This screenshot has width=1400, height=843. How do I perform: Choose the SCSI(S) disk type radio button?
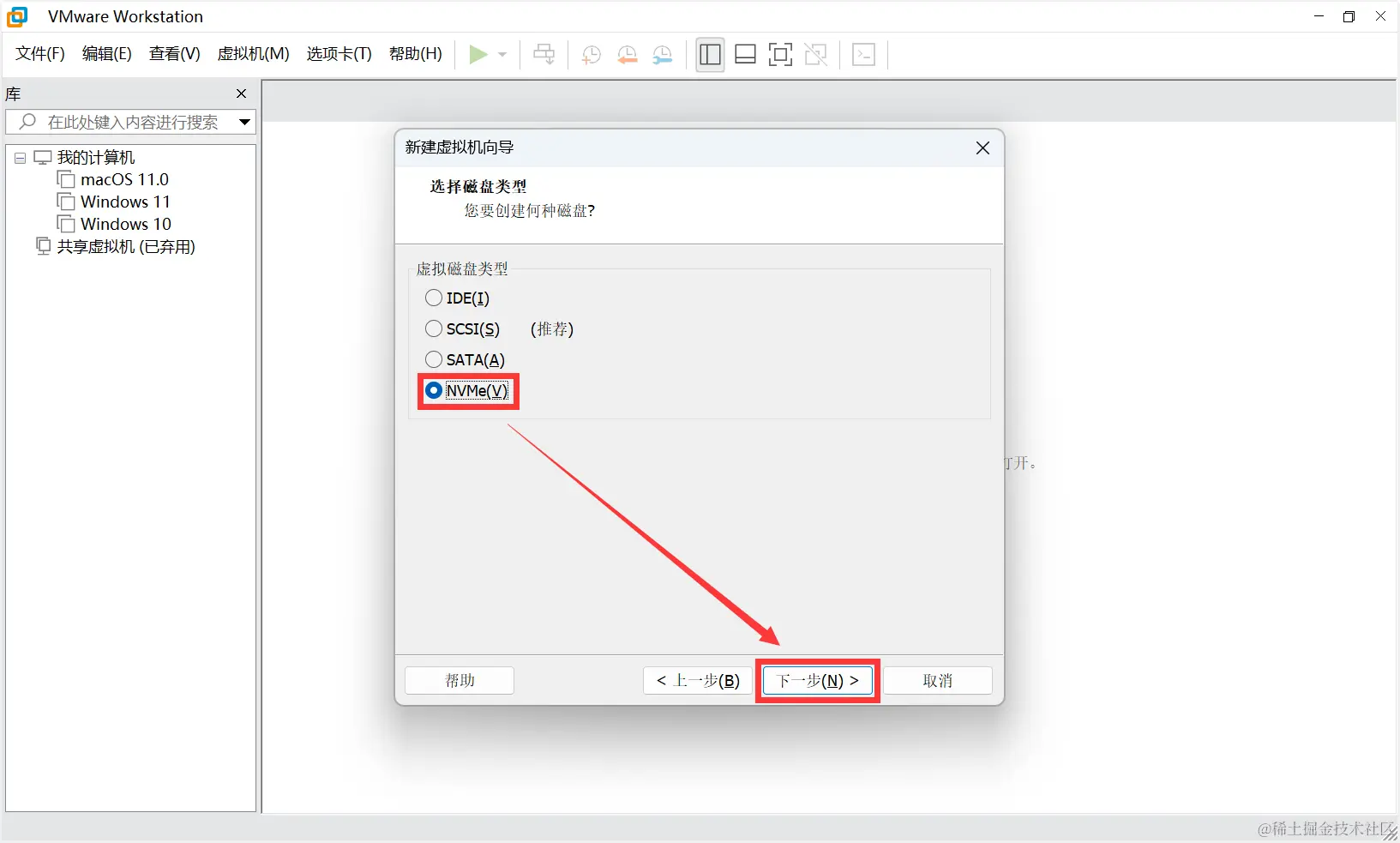coord(434,329)
